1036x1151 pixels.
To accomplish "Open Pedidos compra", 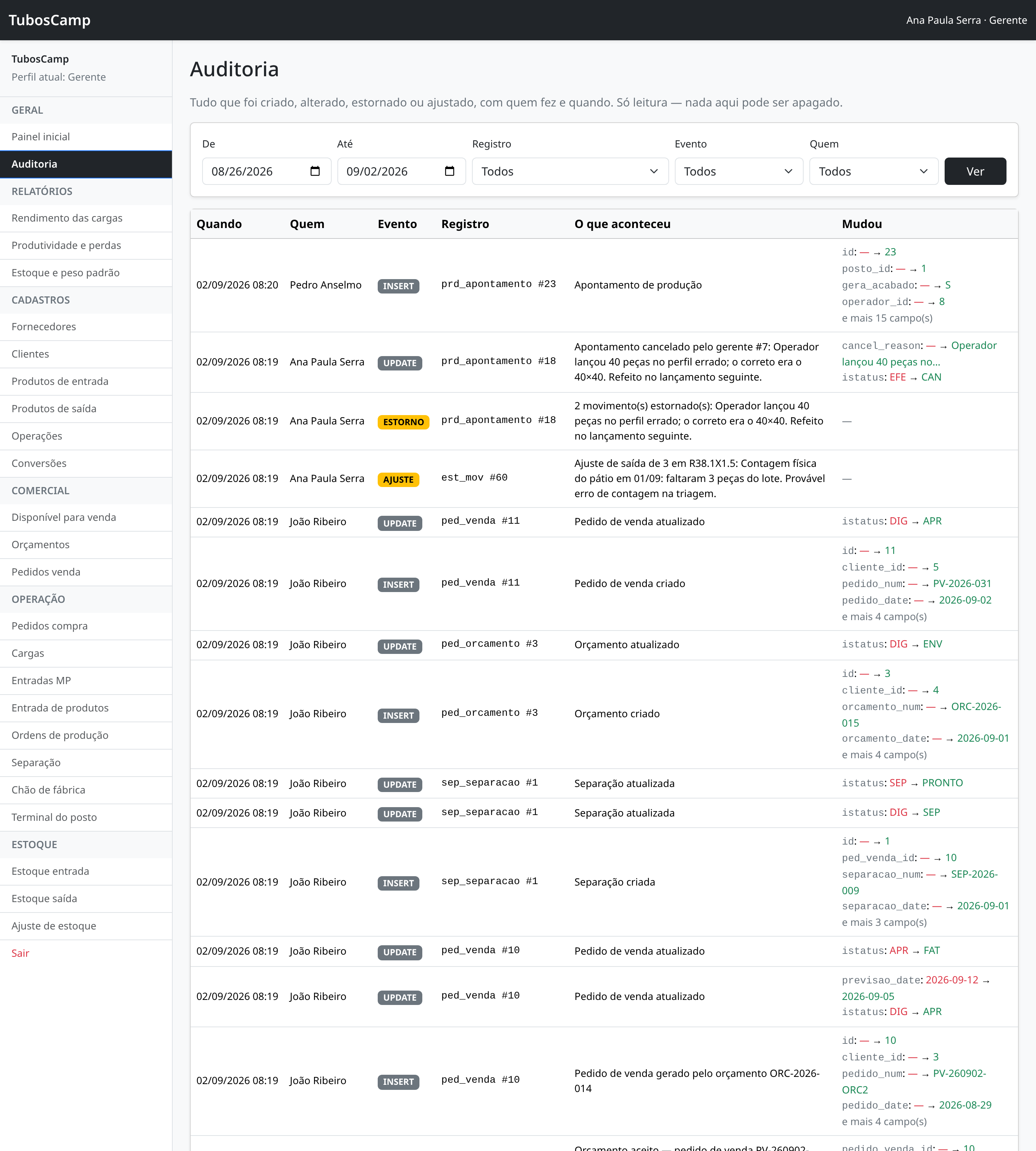I will coord(86,626).
